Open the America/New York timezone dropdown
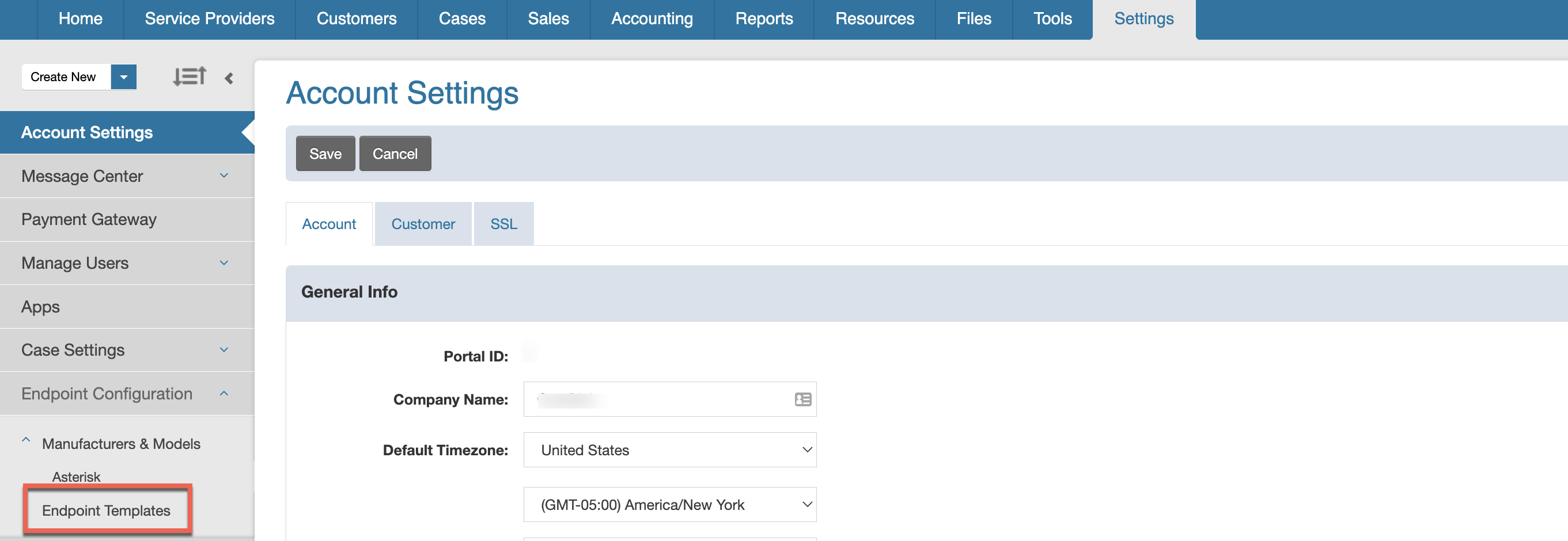Viewport: 1568px width, 541px height. coord(669,505)
